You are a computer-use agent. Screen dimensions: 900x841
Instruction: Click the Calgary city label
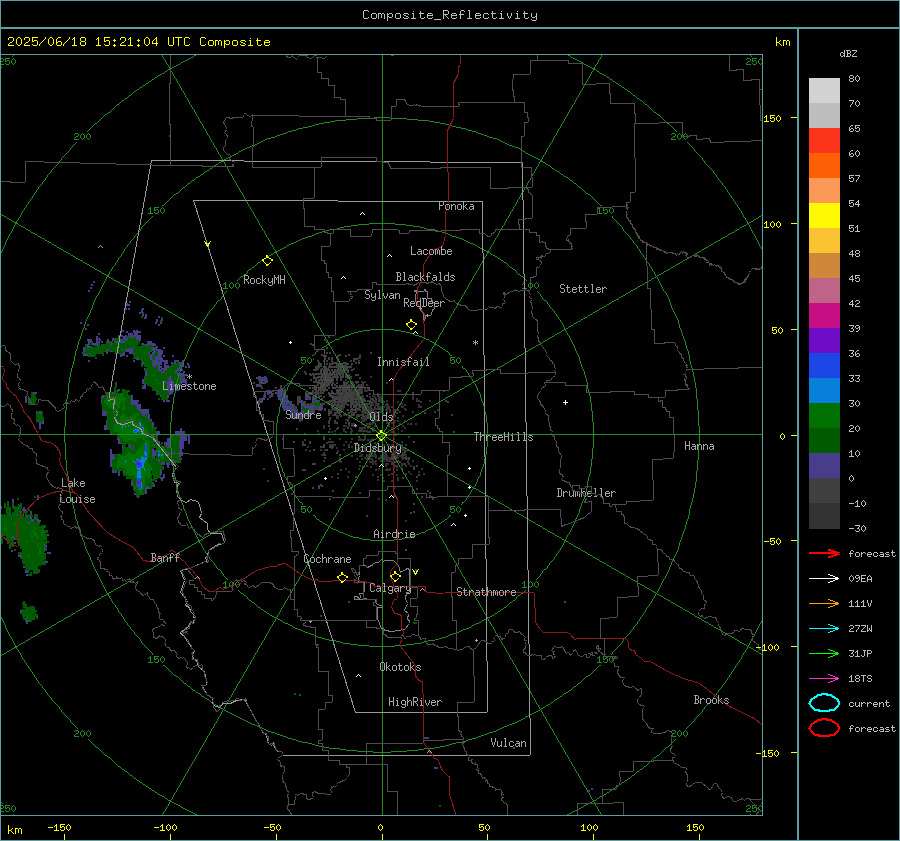click(x=390, y=588)
